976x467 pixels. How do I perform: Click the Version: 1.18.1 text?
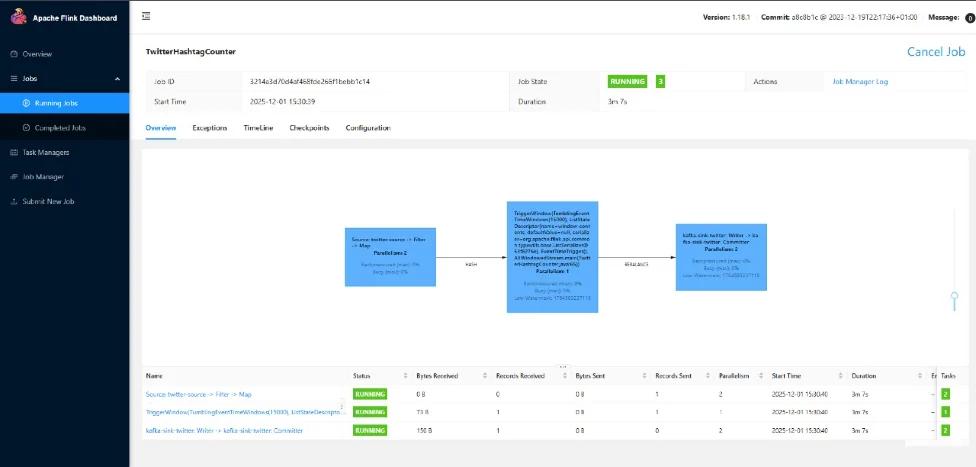coord(726,17)
